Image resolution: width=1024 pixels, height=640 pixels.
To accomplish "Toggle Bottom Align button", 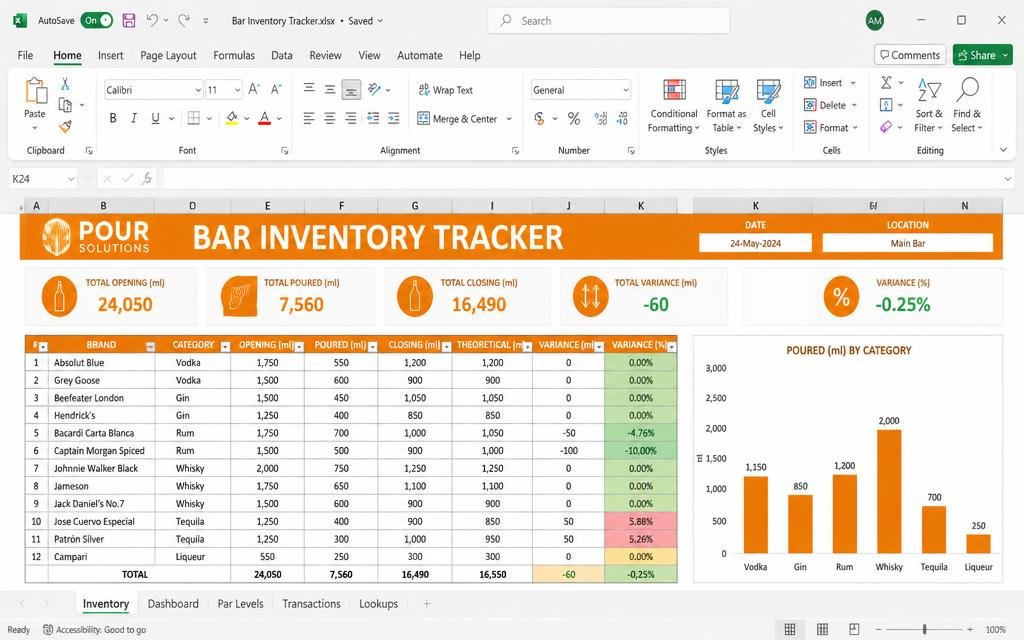I will point(351,89).
